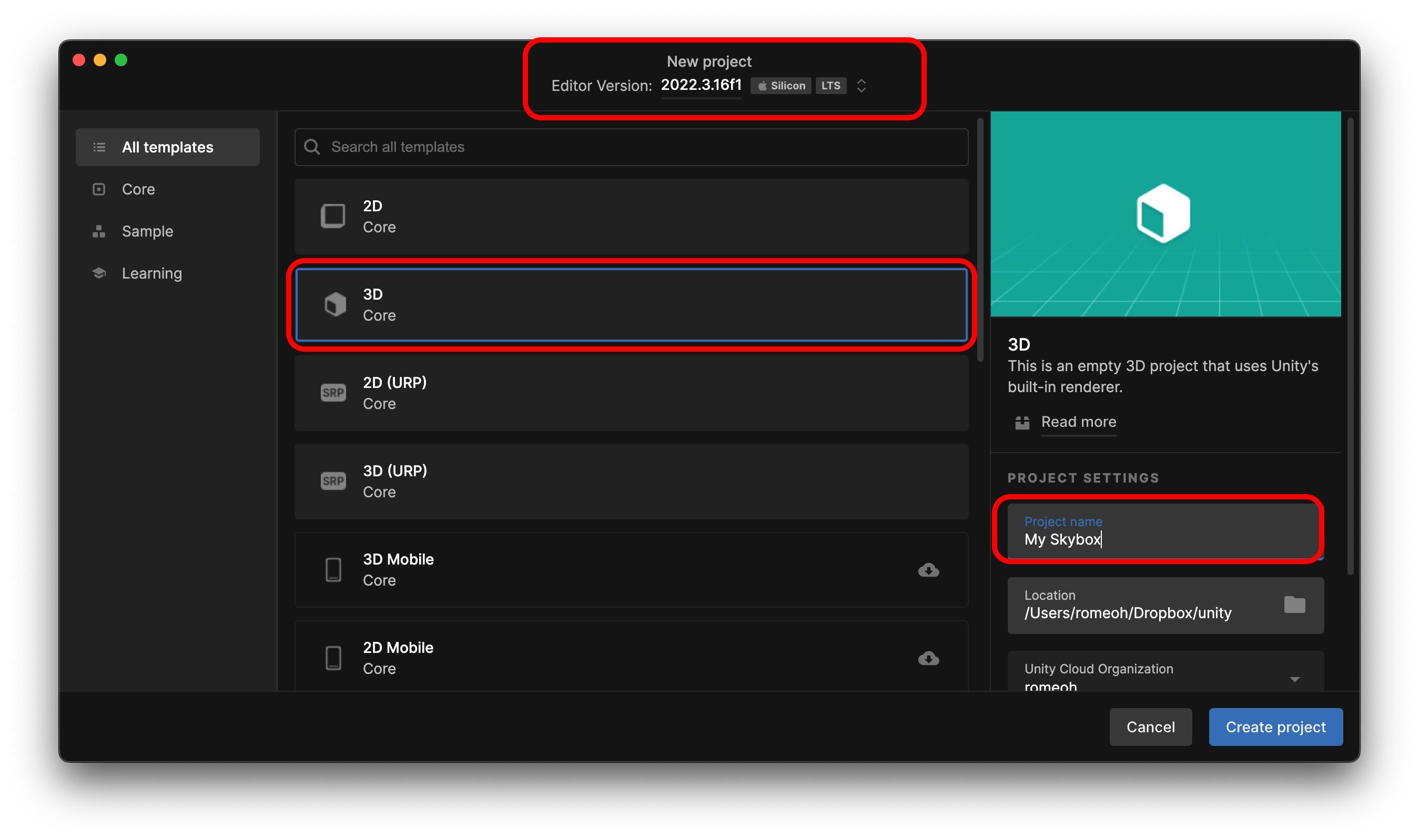Click the SRP icon of 3D (URP)
The height and width of the screenshot is (840, 1419).
[x=333, y=481]
